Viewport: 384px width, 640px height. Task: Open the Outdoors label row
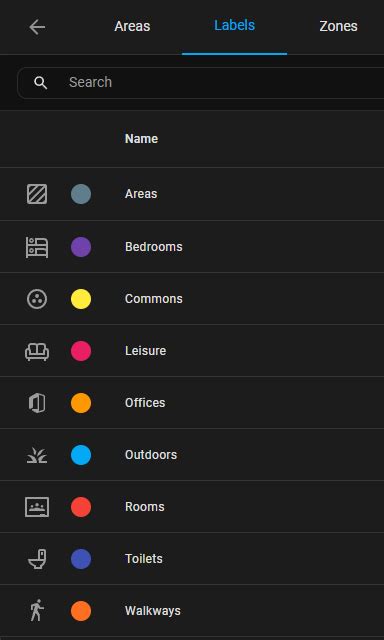pos(192,455)
